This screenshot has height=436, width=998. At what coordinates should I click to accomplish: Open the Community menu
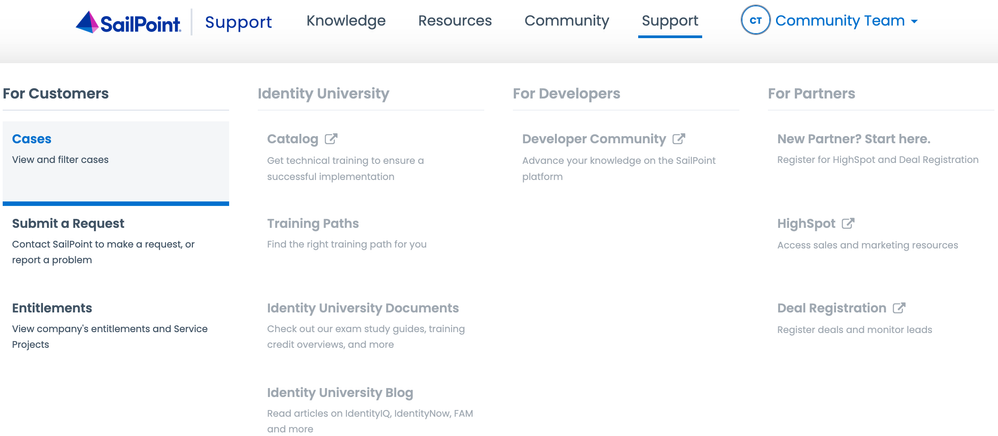pos(567,21)
